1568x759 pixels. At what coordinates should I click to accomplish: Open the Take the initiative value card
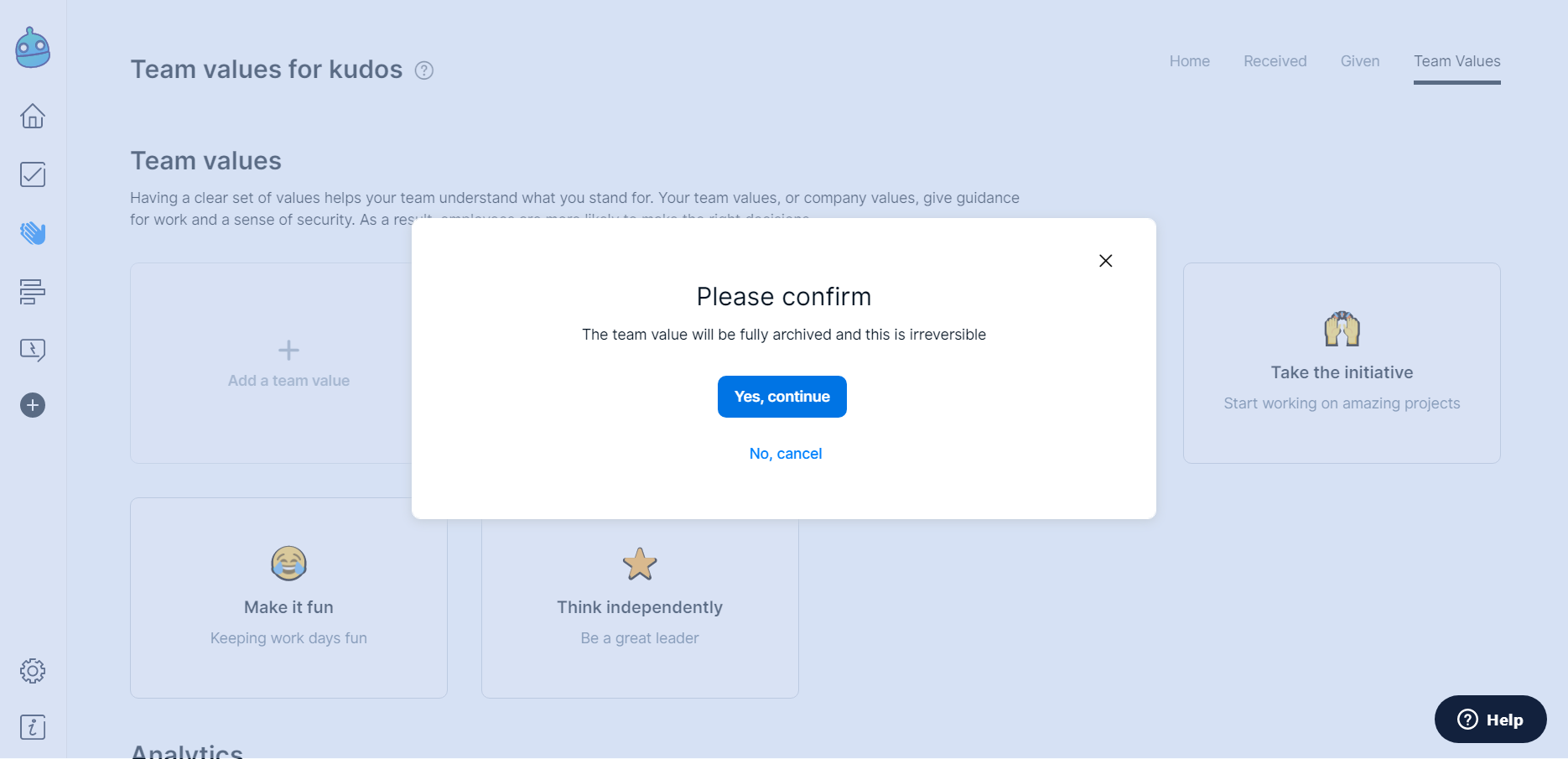[1342, 363]
